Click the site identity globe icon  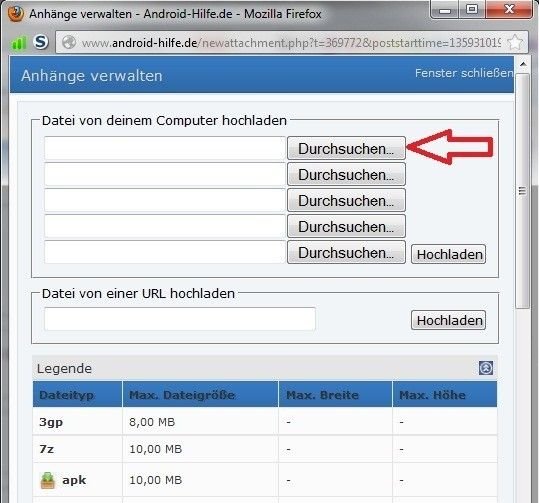[x=69, y=43]
